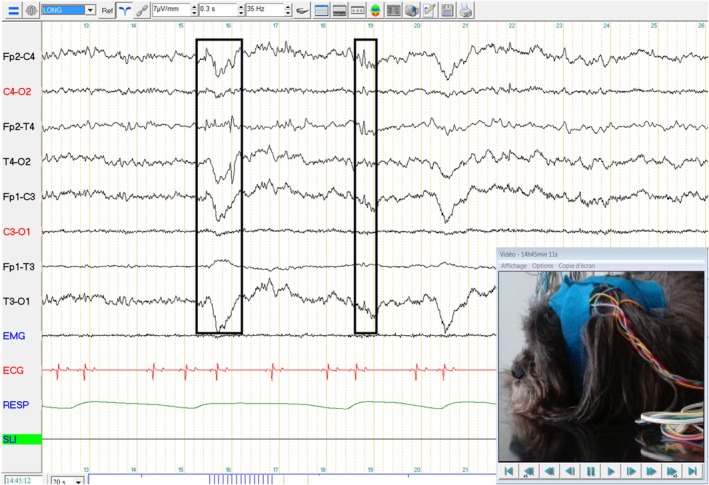Click the blue horizontal lines icon in toolbar
The image size is (709, 485).
[14, 10]
